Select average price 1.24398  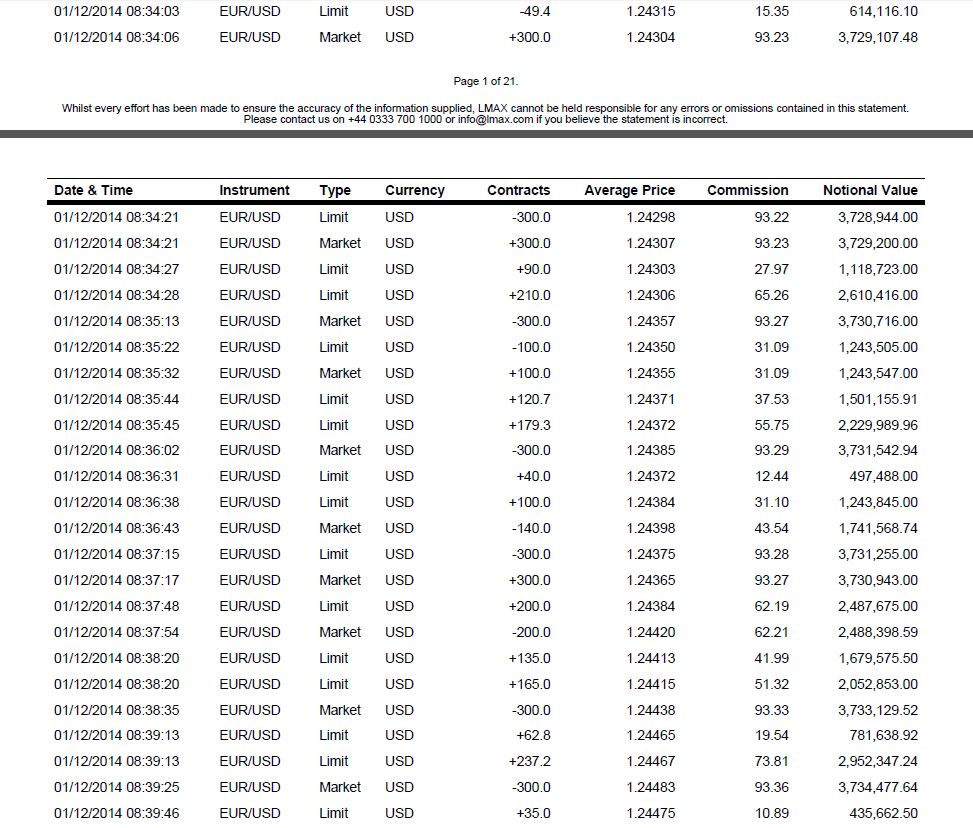pyautogui.click(x=650, y=529)
